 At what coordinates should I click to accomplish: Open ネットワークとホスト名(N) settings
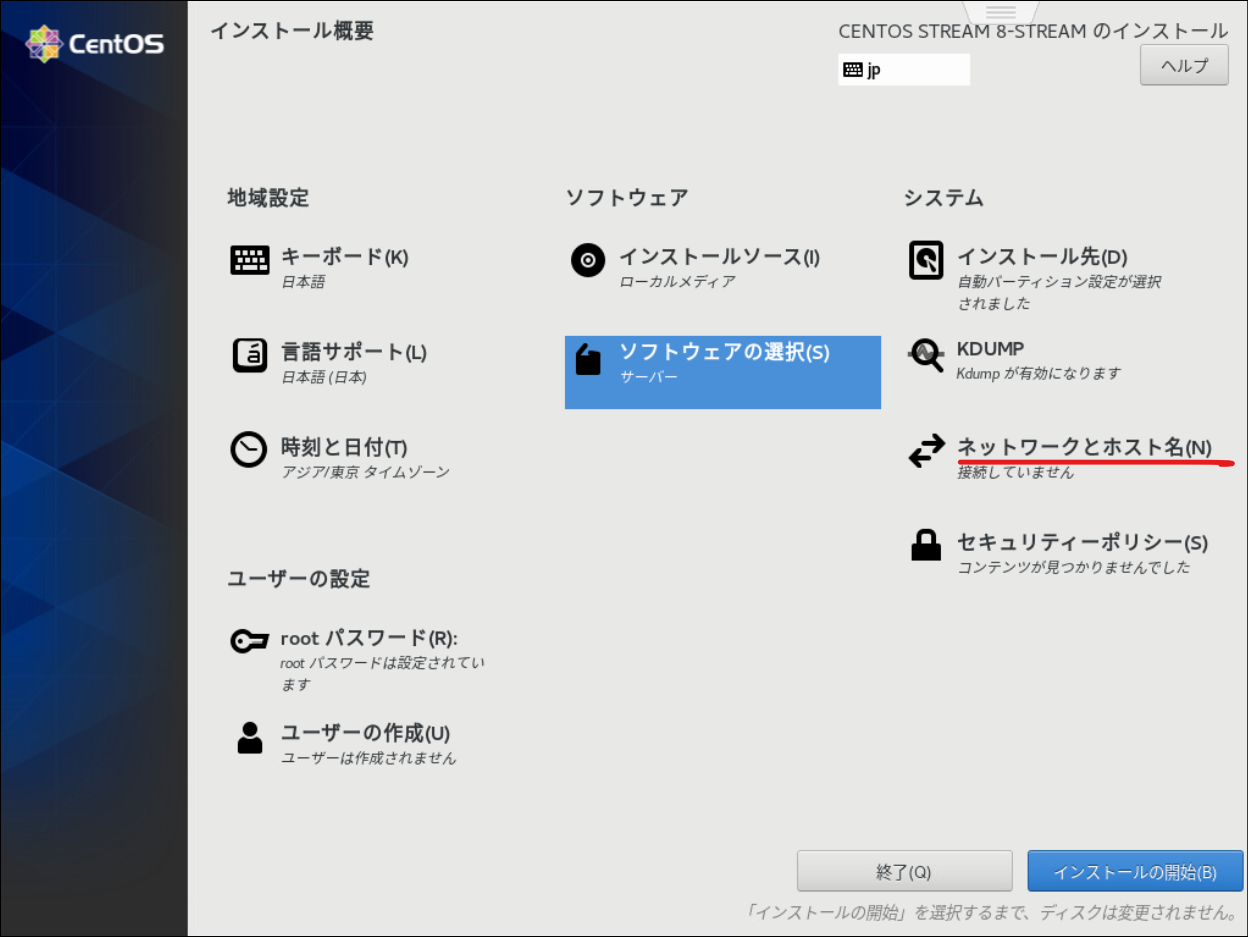coord(1084,447)
